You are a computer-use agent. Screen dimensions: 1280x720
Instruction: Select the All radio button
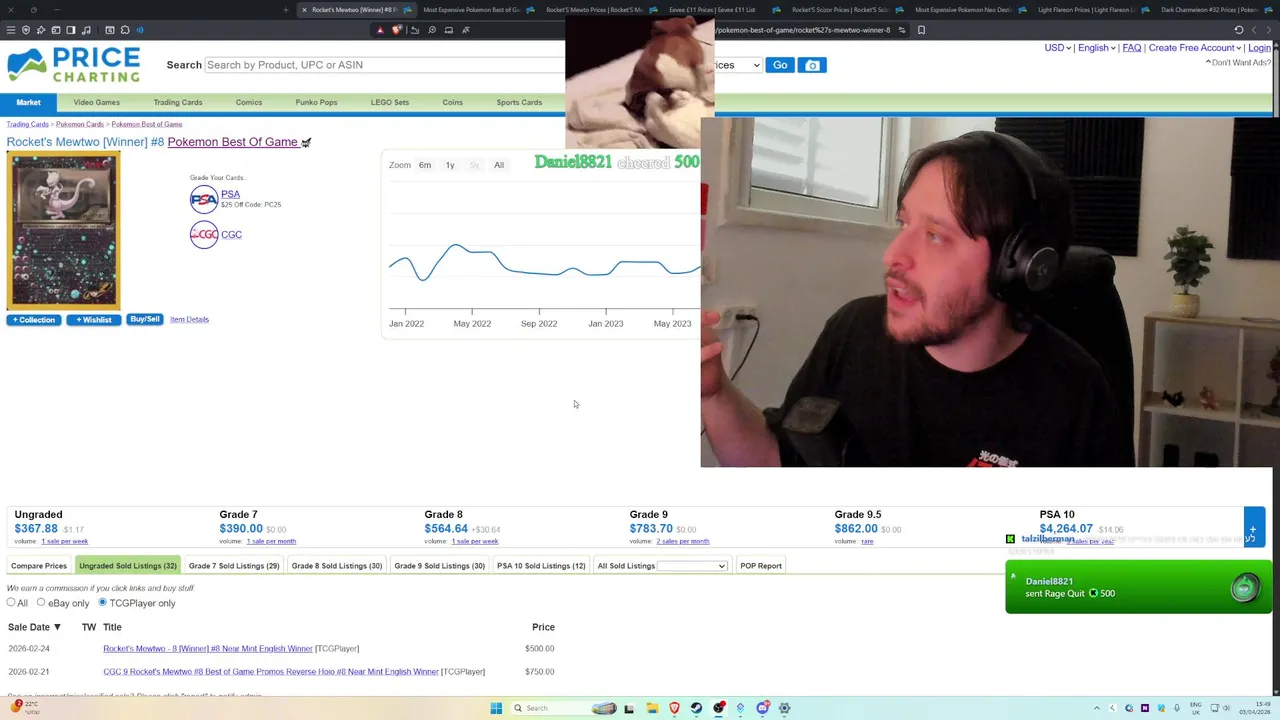click(x=11, y=602)
